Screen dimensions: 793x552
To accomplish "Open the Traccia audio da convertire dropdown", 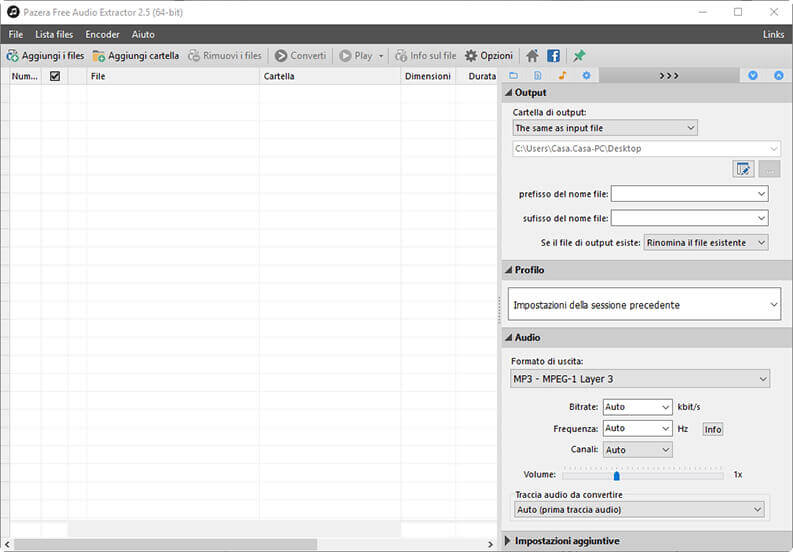I will pyautogui.click(x=639, y=509).
